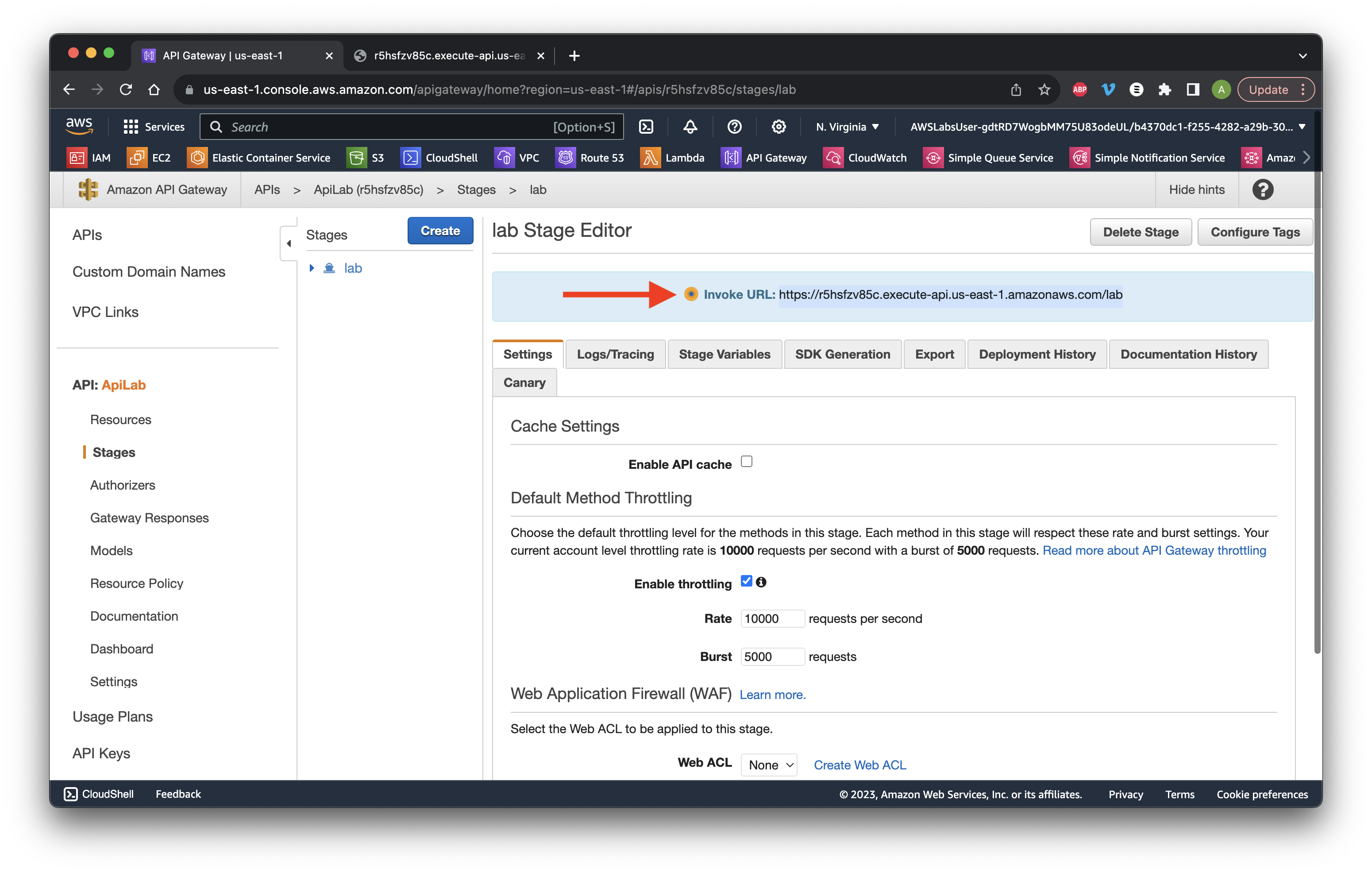
Task: Open the browser tab list chevron
Action: click(x=1303, y=56)
